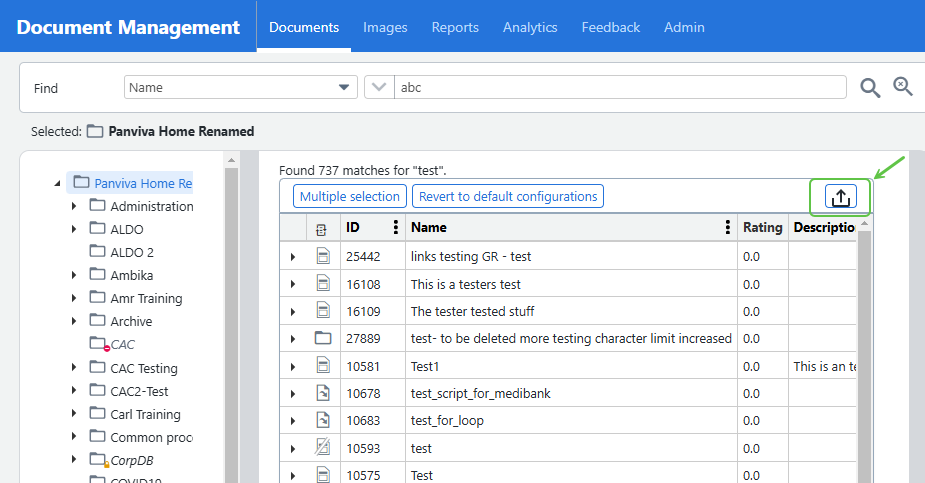This screenshot has width=925, height=483.
Task: Open ID column options menu
Action: (x=396, y=227)
